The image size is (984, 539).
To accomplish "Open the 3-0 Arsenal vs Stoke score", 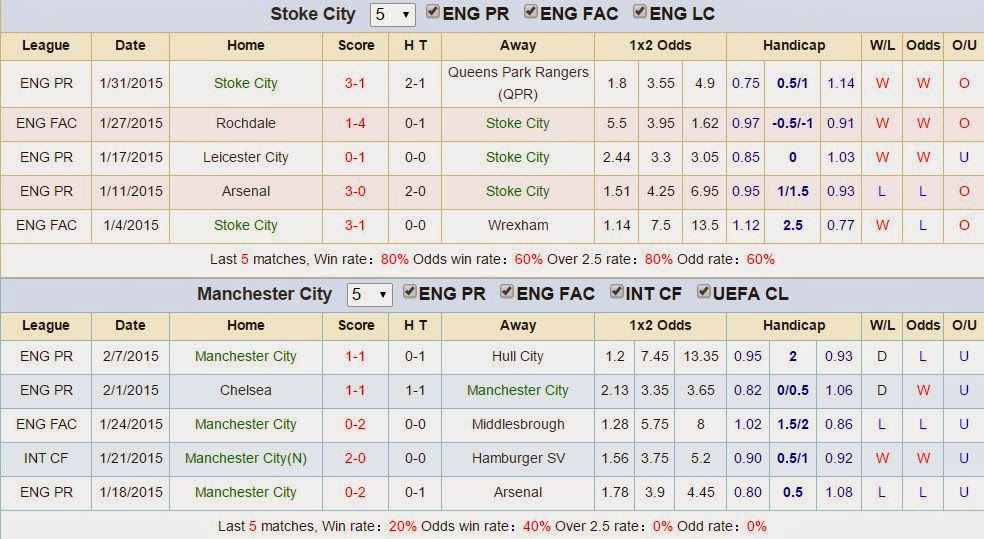I will [355, 191].
